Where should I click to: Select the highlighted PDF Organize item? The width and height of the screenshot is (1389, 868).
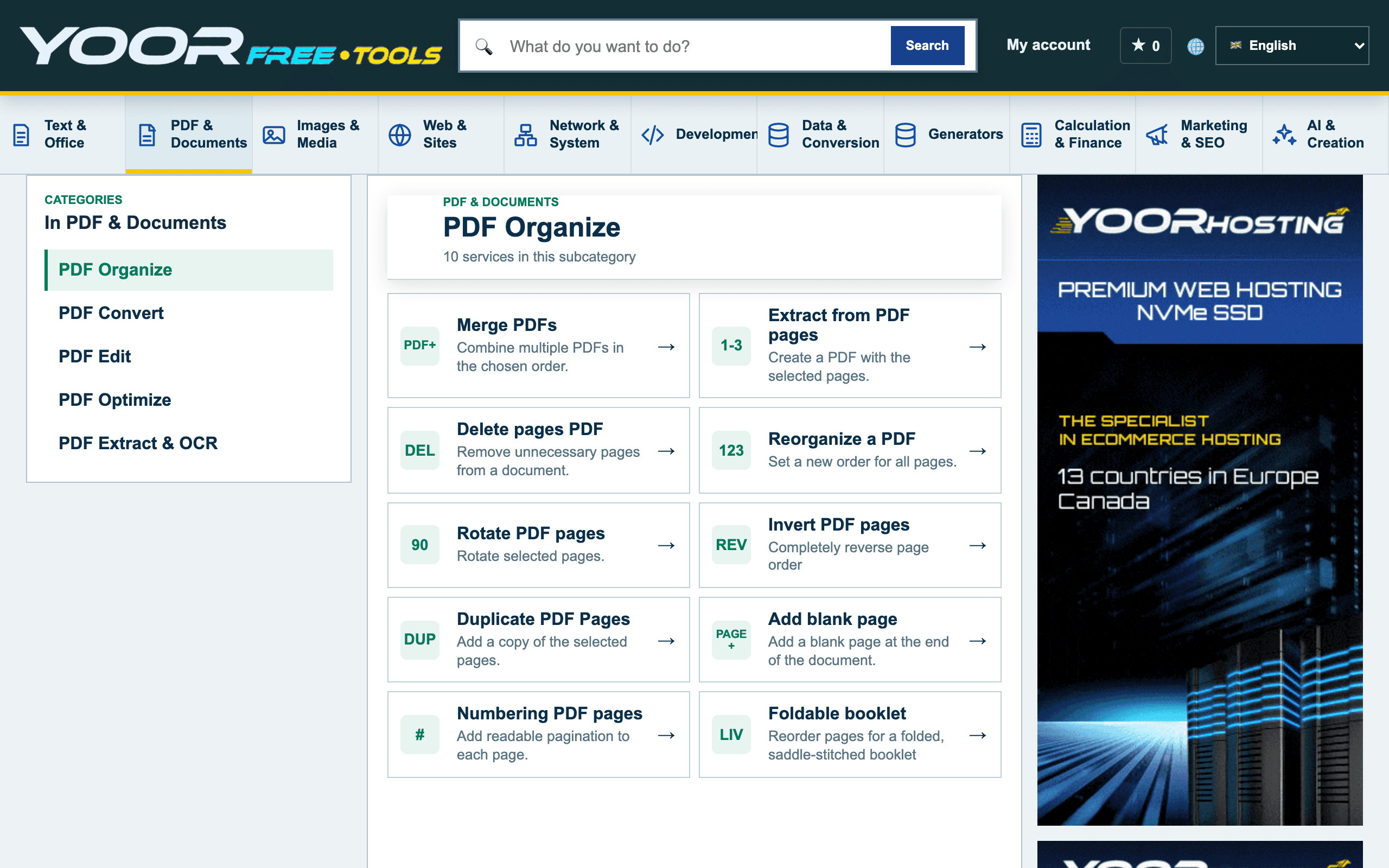pyautogui.click(x=189, y=270)
